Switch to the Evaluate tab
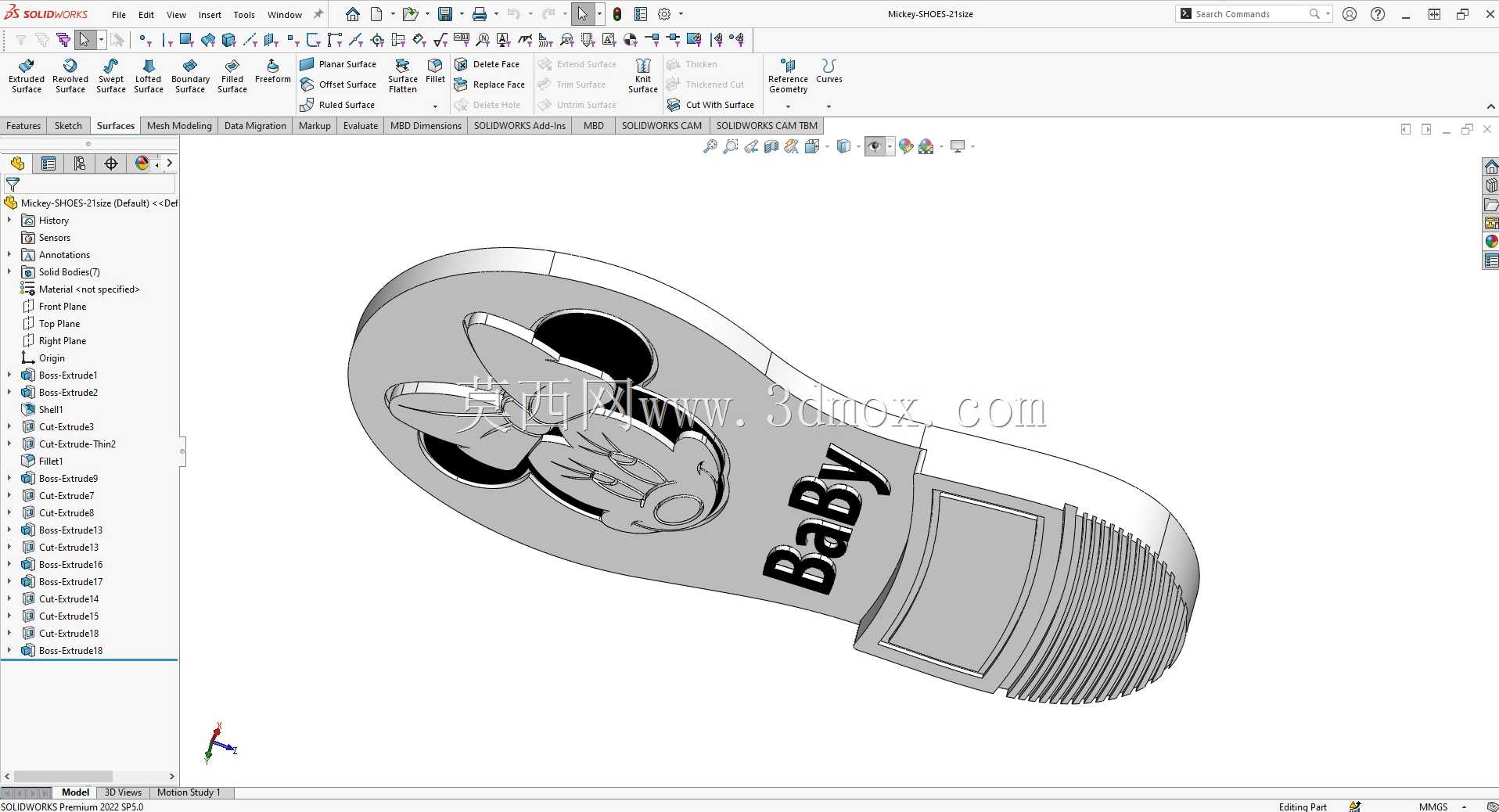The height and width of the screenshot is (812, 1499). [x=361, y=126]
